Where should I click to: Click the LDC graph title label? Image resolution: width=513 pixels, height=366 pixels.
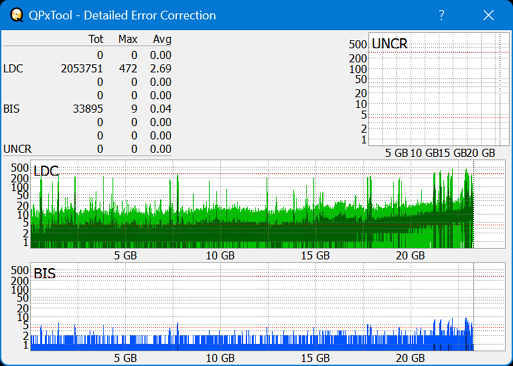coord(46,171)
